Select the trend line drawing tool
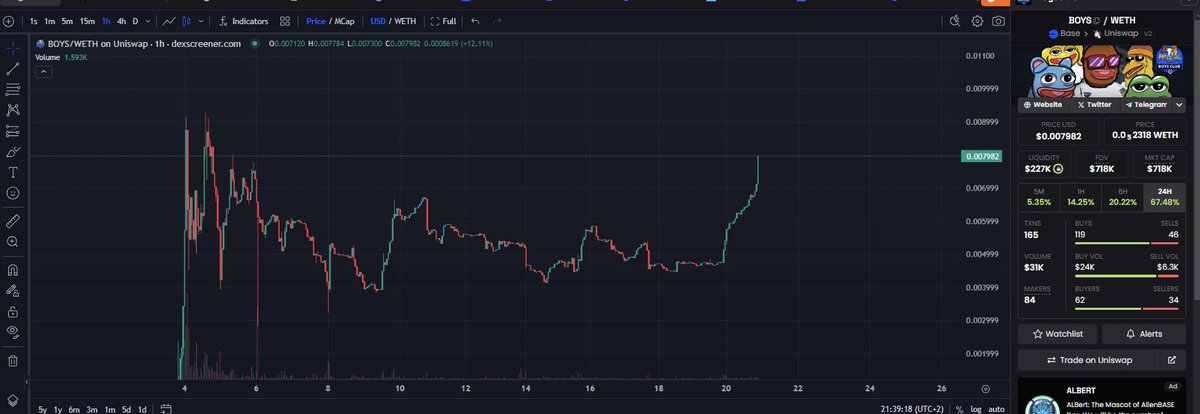This screenshot has height=414, width=1200. pyautogui.click(x=13, y=69)
